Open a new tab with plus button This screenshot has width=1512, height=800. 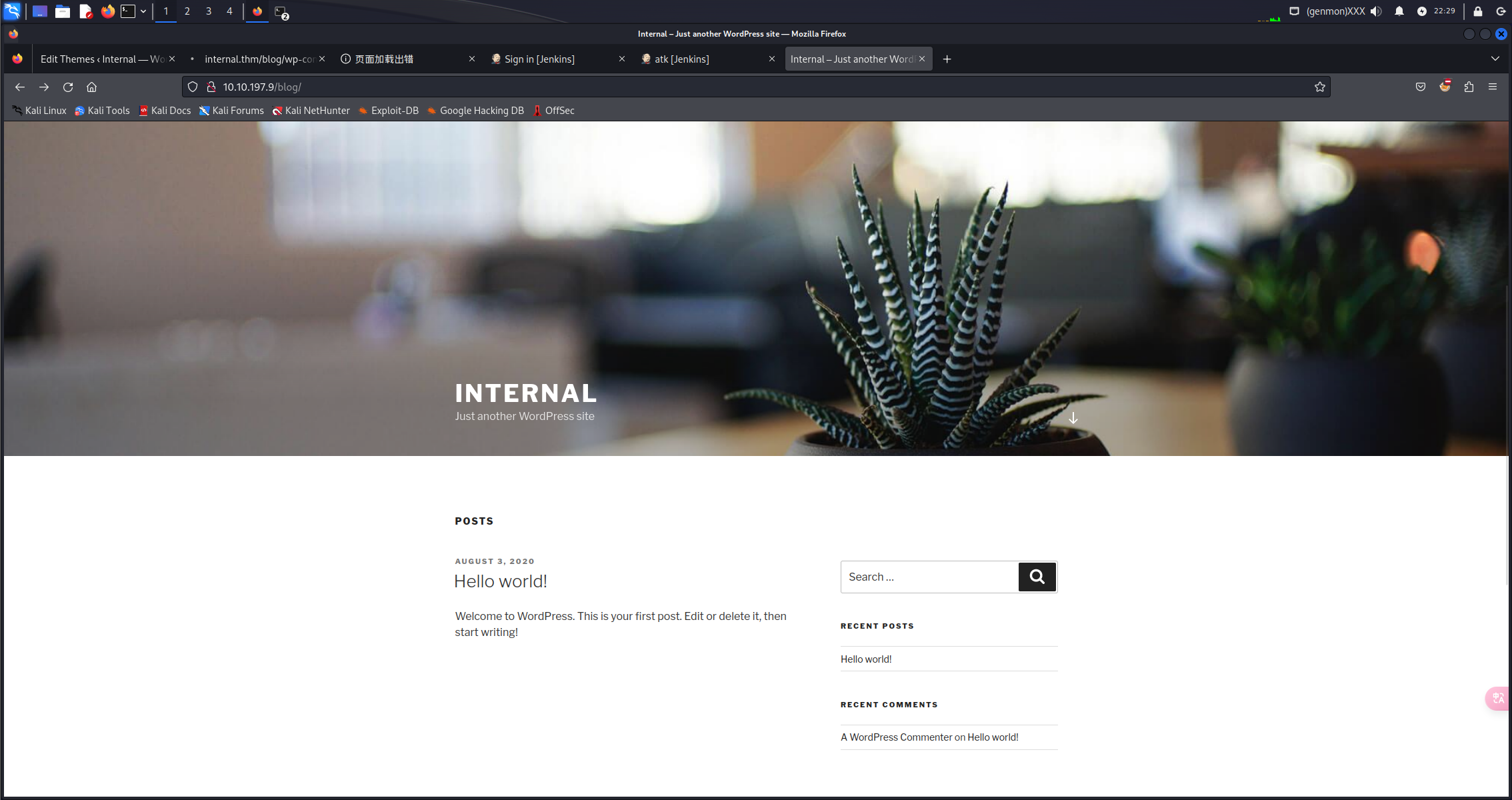click(x=947, y=59)
